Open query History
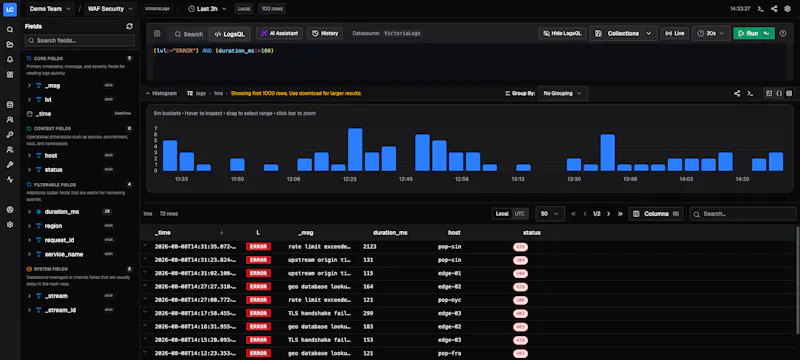 pos(325,33)
